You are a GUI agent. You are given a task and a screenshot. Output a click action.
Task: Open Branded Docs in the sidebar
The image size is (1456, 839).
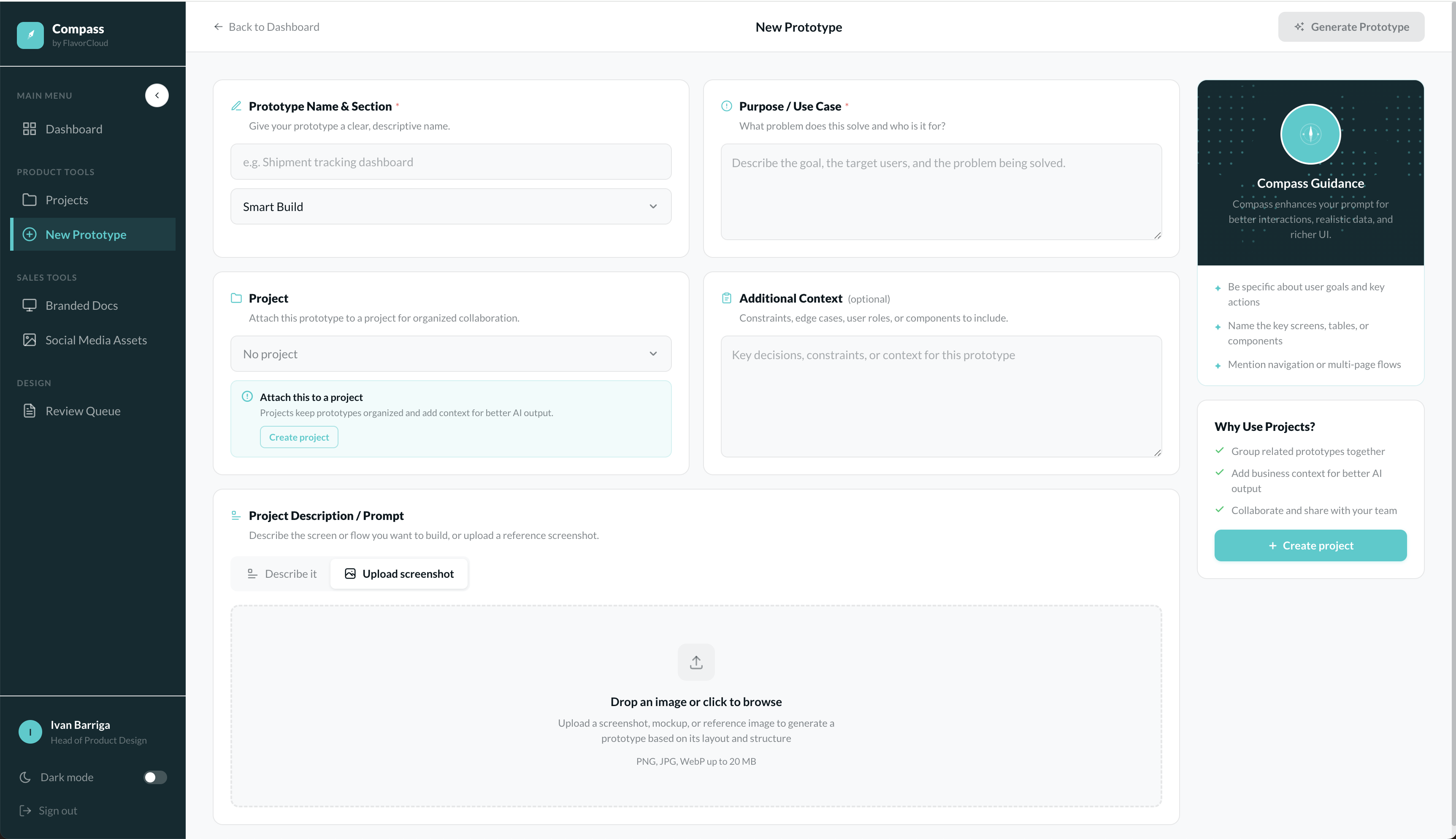click(93, 306)
